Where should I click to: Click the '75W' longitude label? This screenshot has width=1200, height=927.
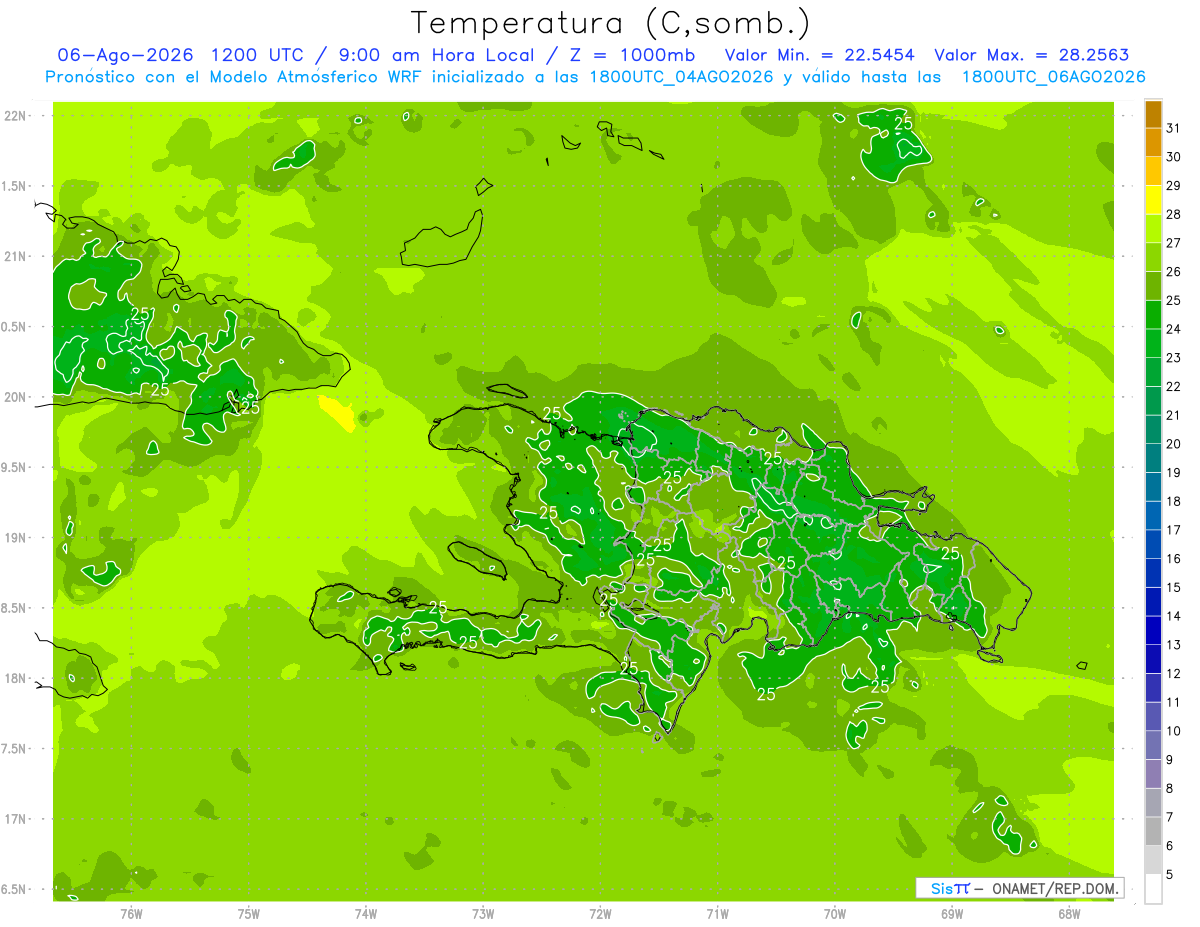(x=249, y=914)
